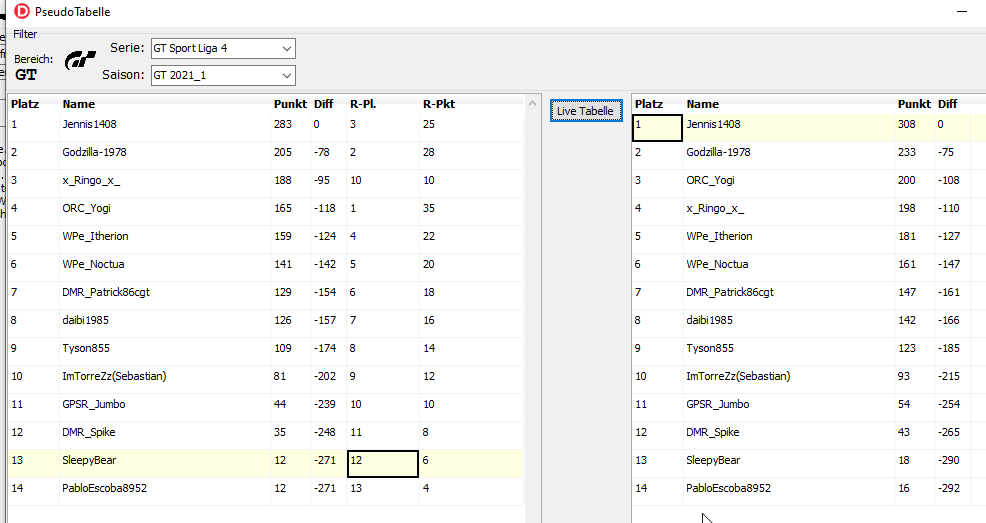Click left table Punkt column header
Image resolution: width=986 pixels, height=523 pixels.
coord(290,103)
